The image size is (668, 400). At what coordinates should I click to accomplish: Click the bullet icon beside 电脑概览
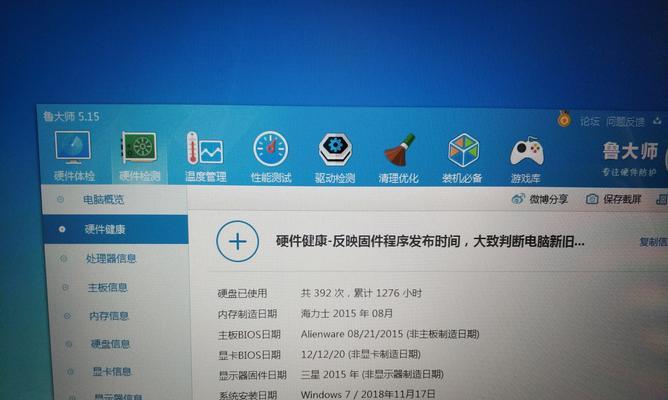pos(60,199)
